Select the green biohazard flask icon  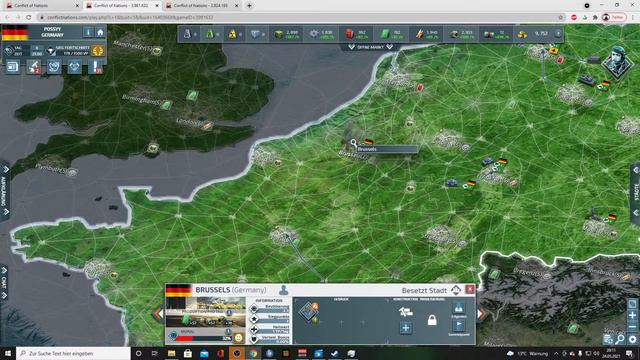(x=210, y=34)
